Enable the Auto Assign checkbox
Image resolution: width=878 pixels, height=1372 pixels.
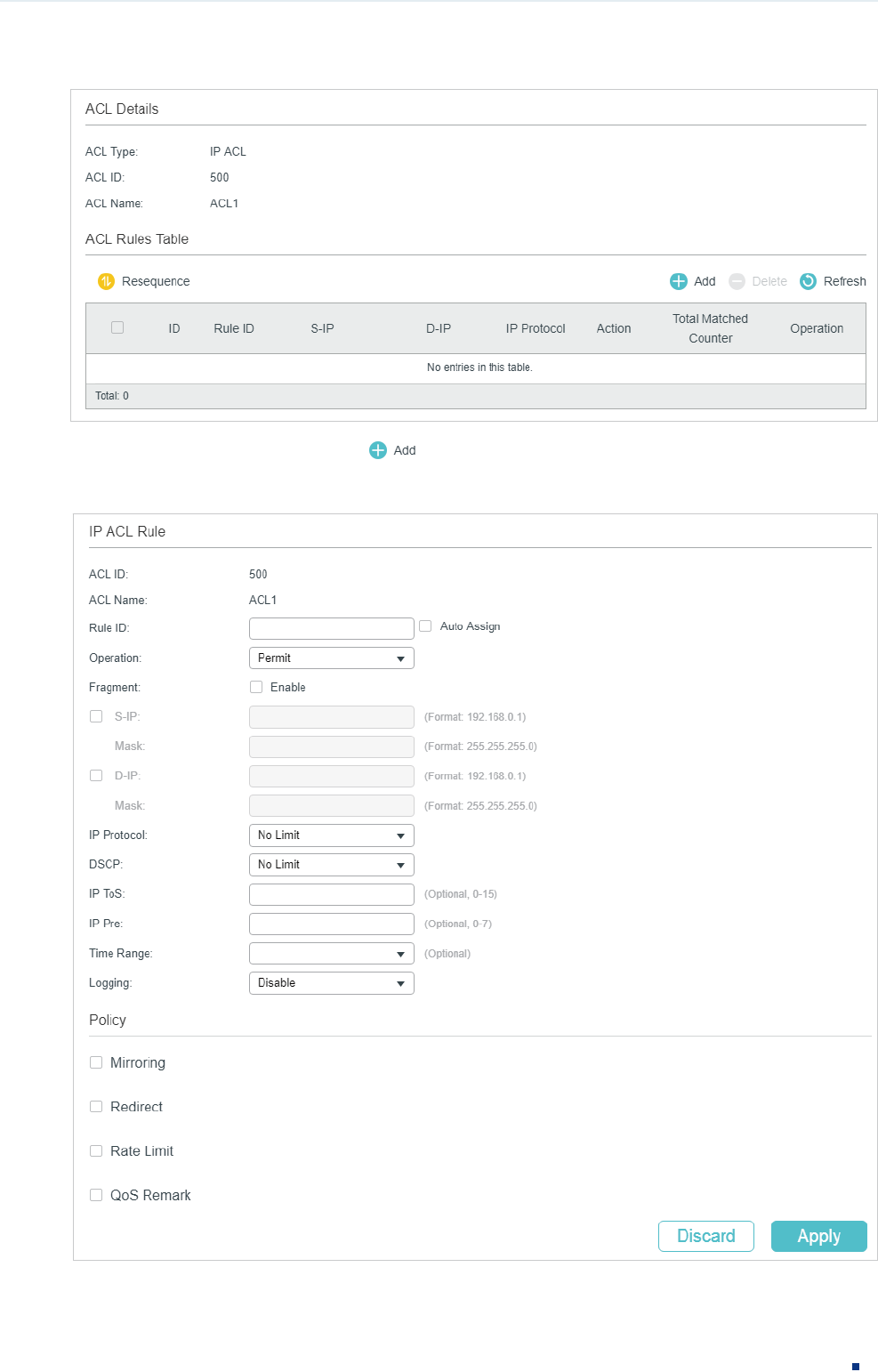coord(425,626)
